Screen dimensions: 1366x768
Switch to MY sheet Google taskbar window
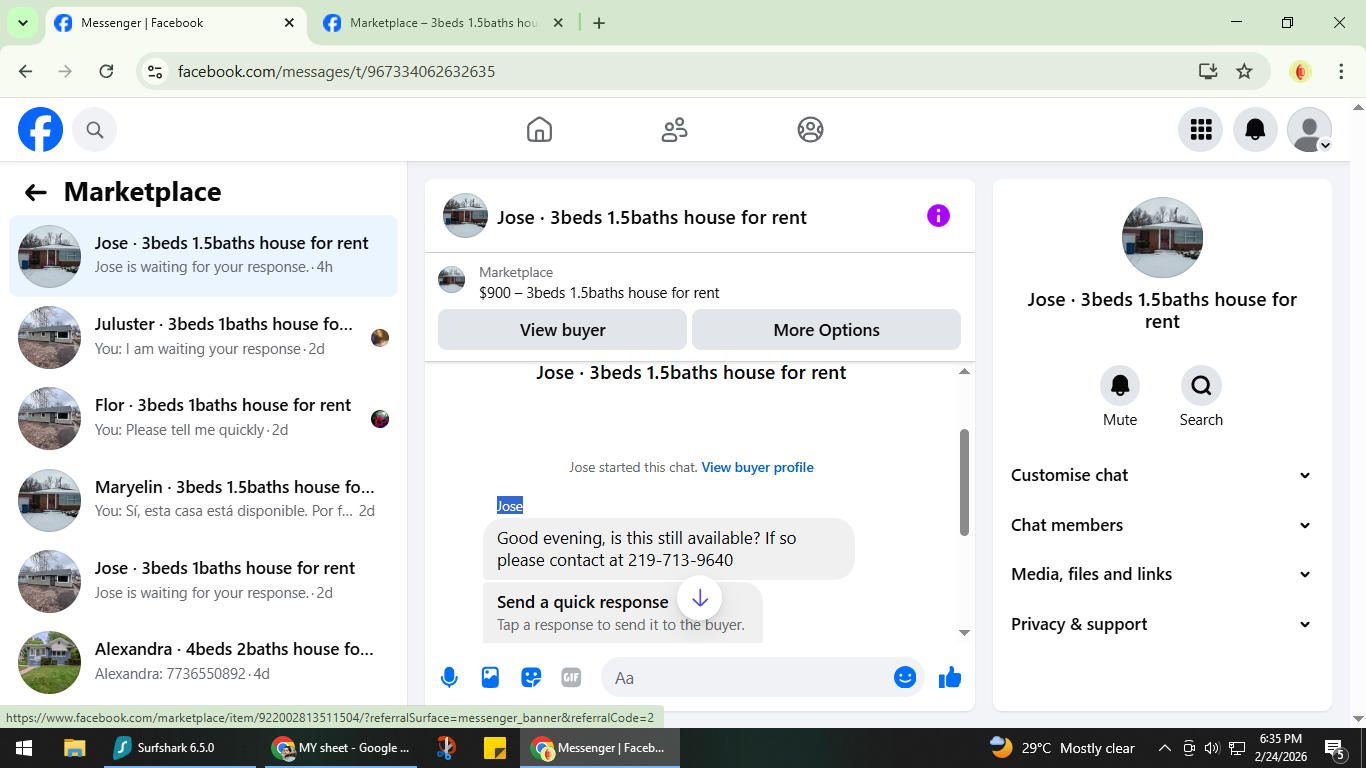tap(341, 748)
